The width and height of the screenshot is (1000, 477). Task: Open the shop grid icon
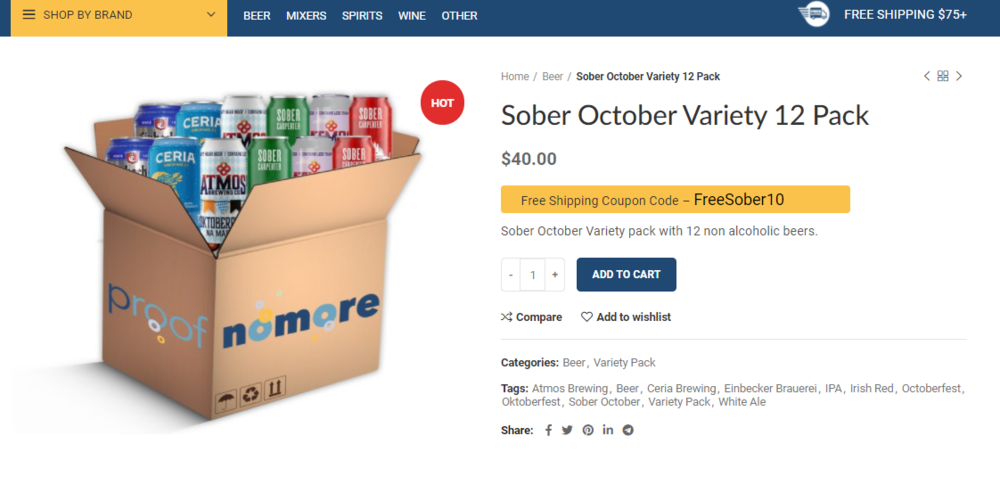coord(943,76)
